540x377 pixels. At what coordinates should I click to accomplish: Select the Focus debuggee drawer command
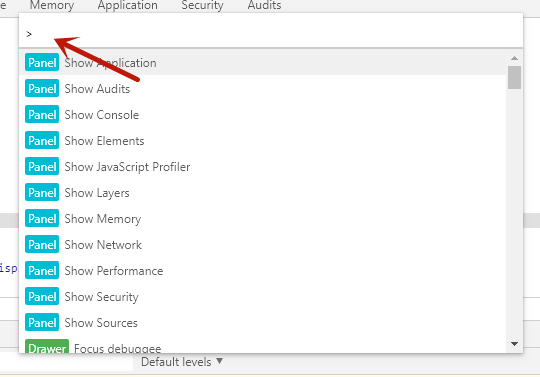click(262, 345)
